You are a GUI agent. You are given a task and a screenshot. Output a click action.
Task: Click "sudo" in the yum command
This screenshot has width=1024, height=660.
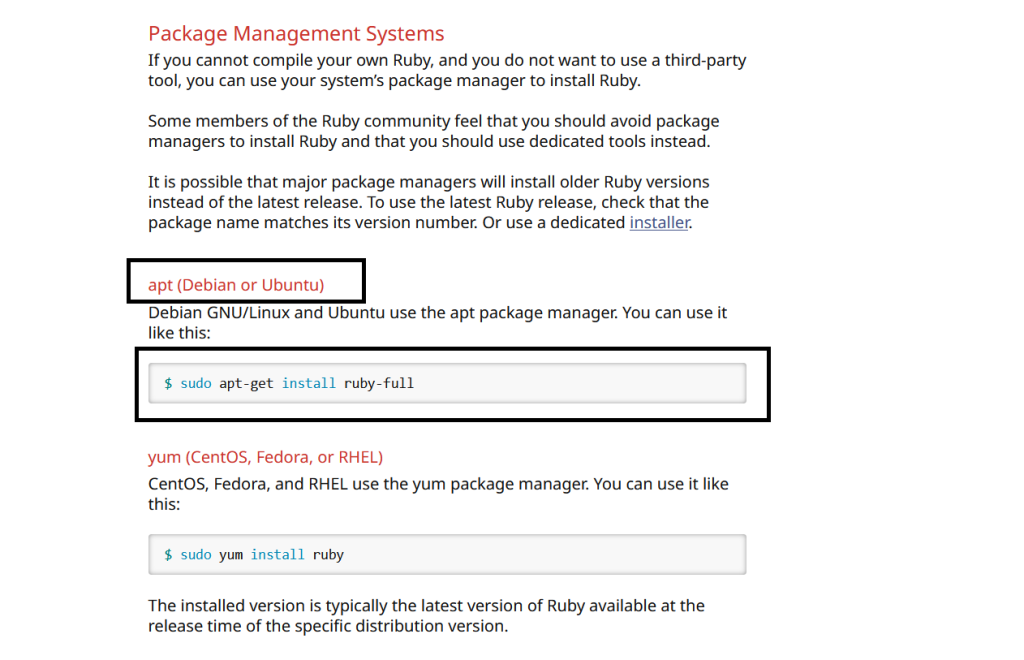click(196, 554)
